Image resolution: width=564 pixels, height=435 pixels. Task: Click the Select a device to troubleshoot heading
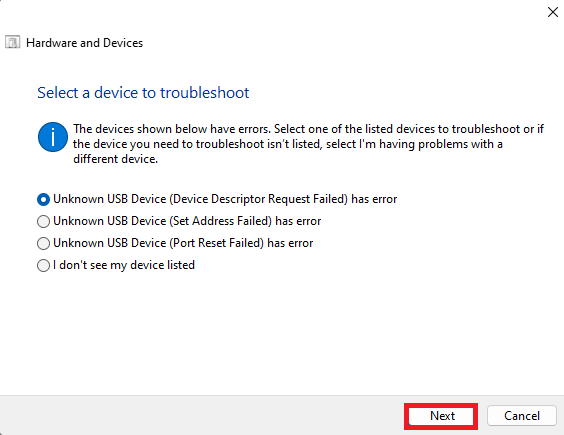click(x=143, y=93)
